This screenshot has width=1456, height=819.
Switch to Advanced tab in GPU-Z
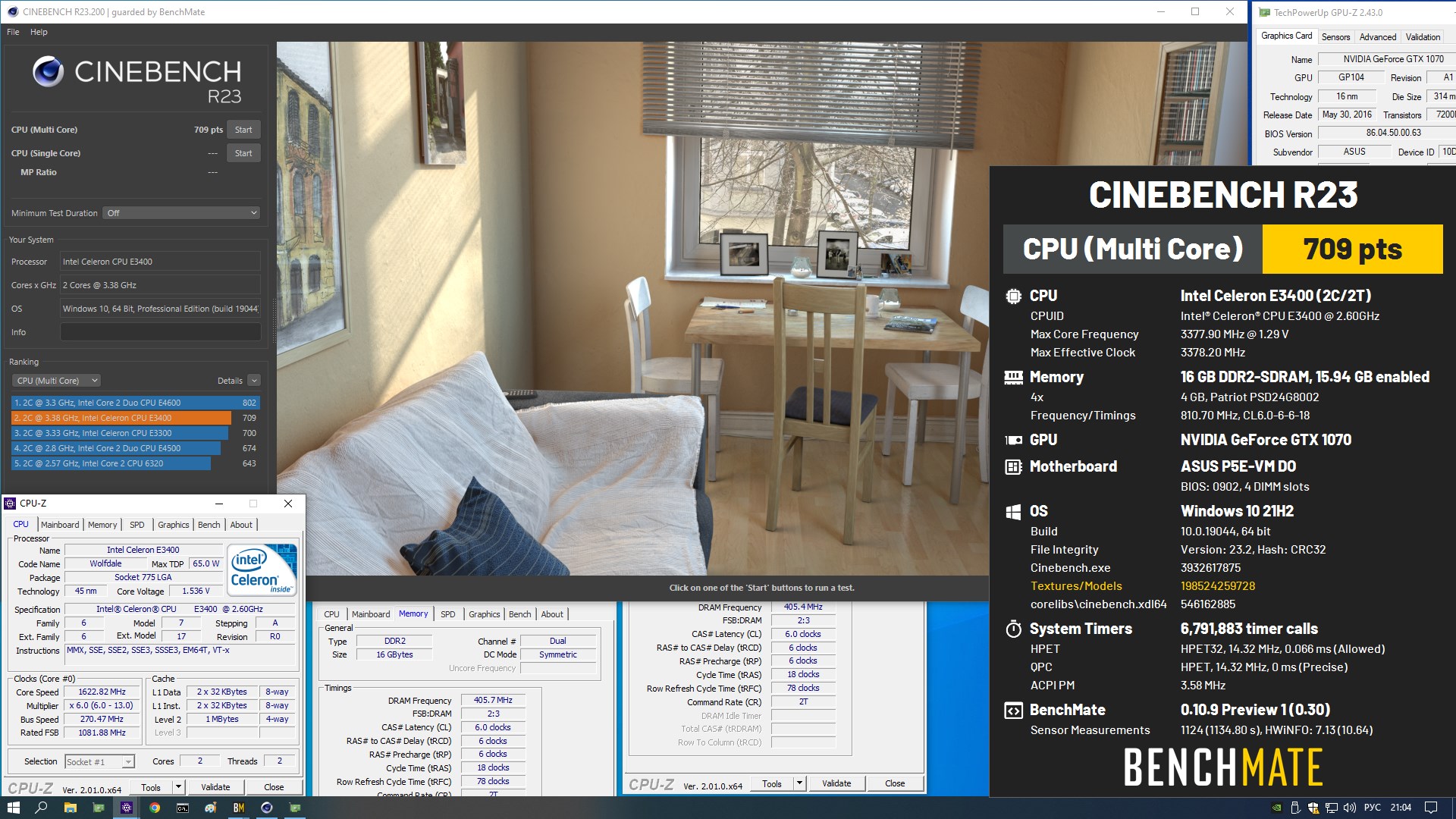[x=1377, y=37]
